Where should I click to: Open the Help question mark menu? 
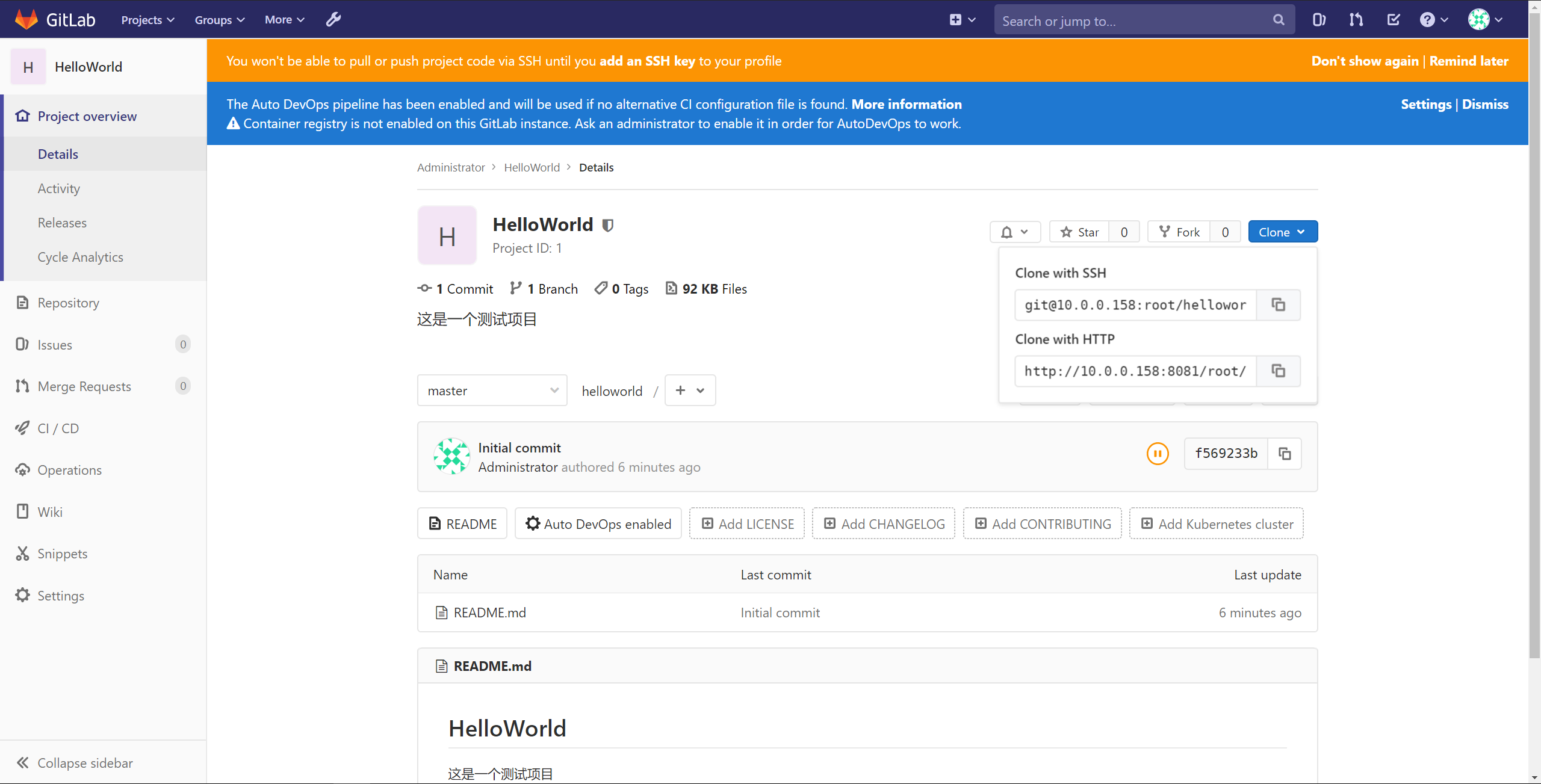coord(1434,20)
